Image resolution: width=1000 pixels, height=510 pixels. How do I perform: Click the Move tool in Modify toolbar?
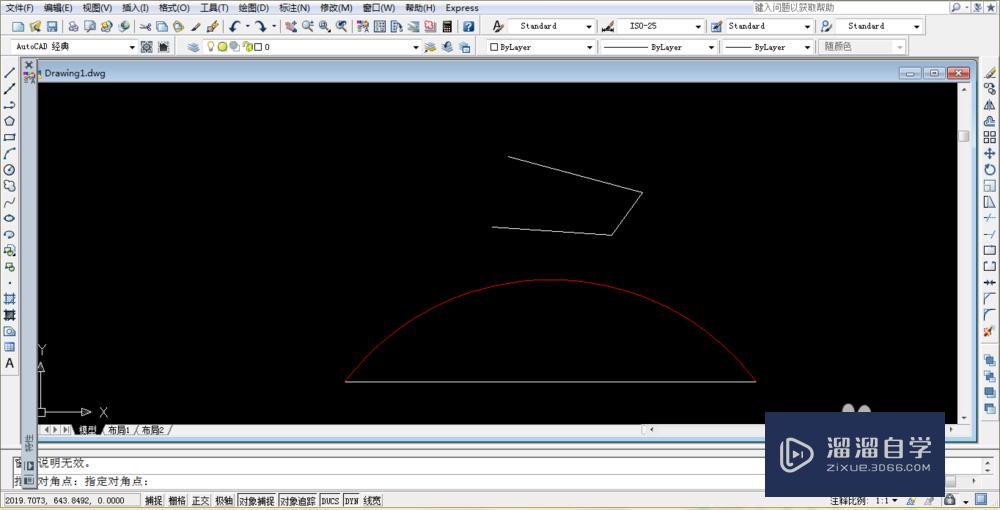click(990, 153)
